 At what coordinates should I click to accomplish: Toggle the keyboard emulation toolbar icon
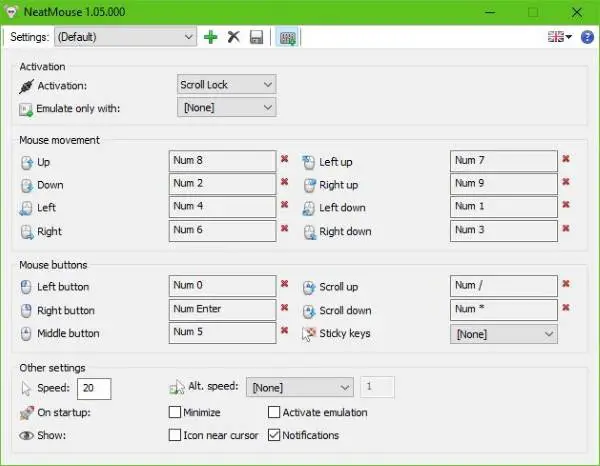(x=287, y=37)
